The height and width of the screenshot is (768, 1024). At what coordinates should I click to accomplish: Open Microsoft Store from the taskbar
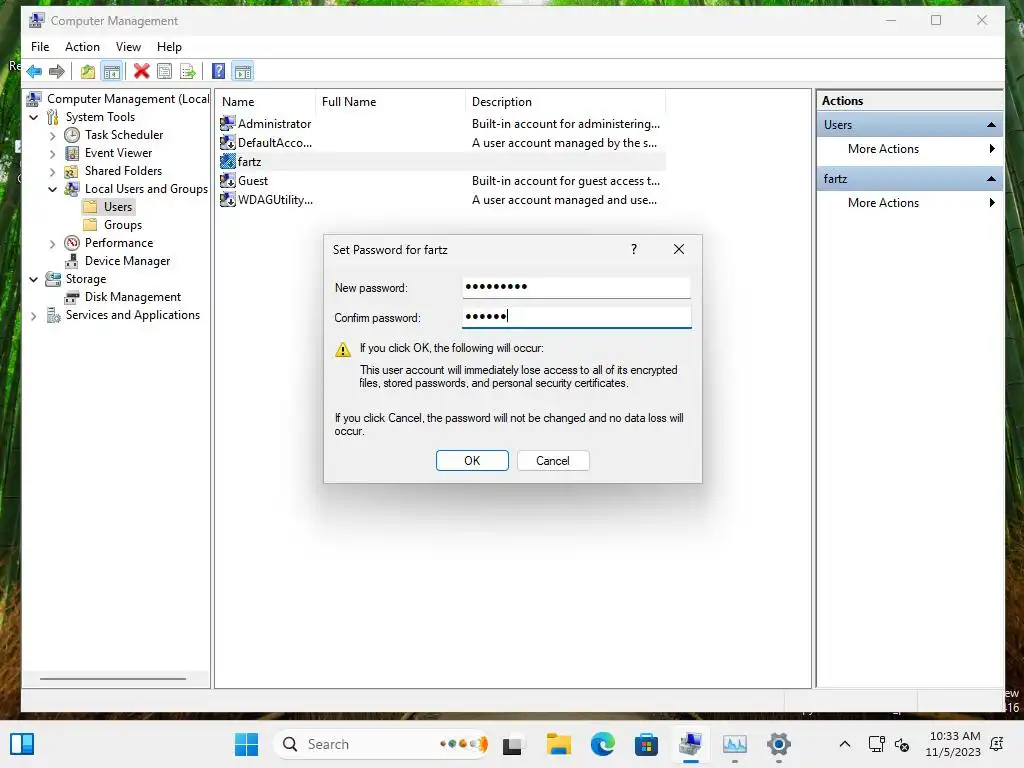tap(646, 744)
